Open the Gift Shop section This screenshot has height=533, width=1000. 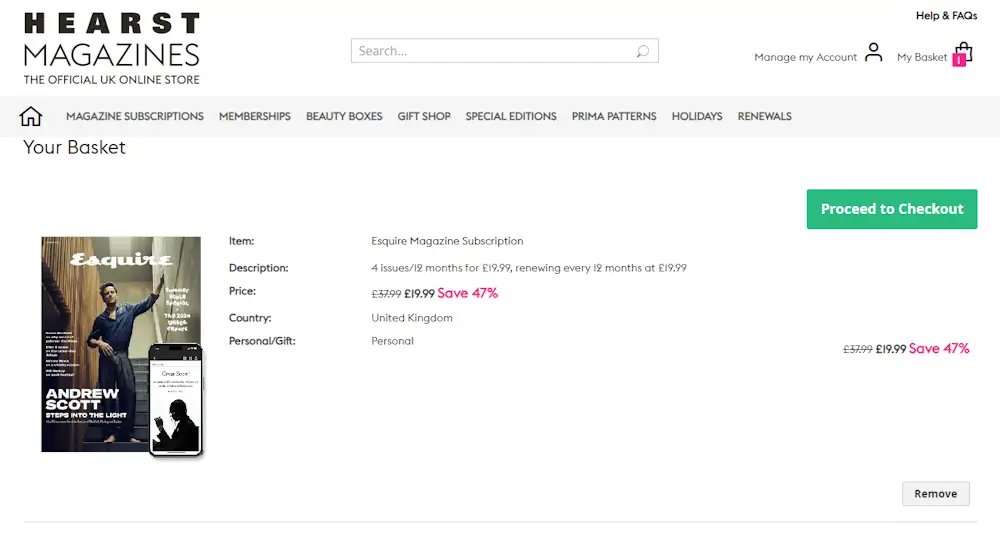pos(424,116)
